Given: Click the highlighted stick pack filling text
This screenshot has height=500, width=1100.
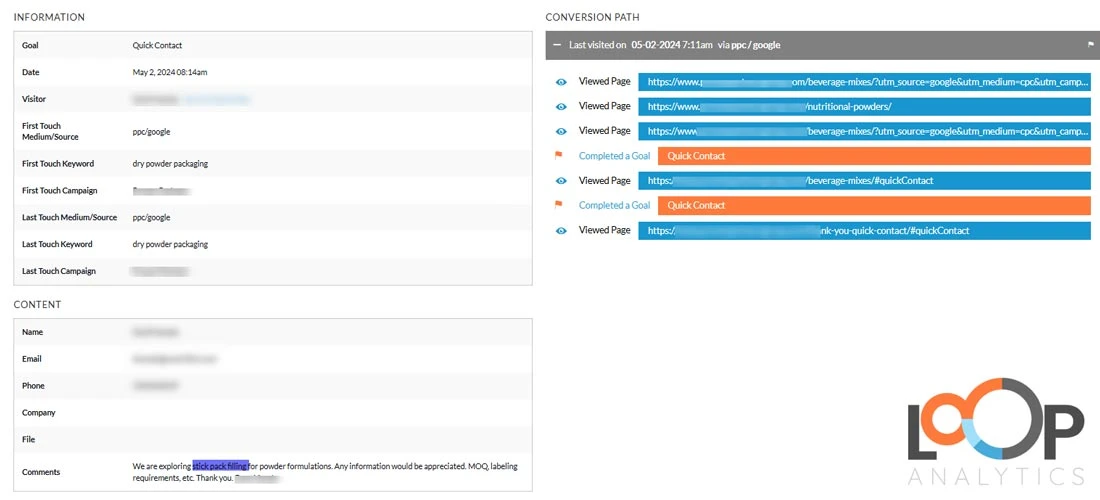Looking at the screenshot, I should [220, 466].
